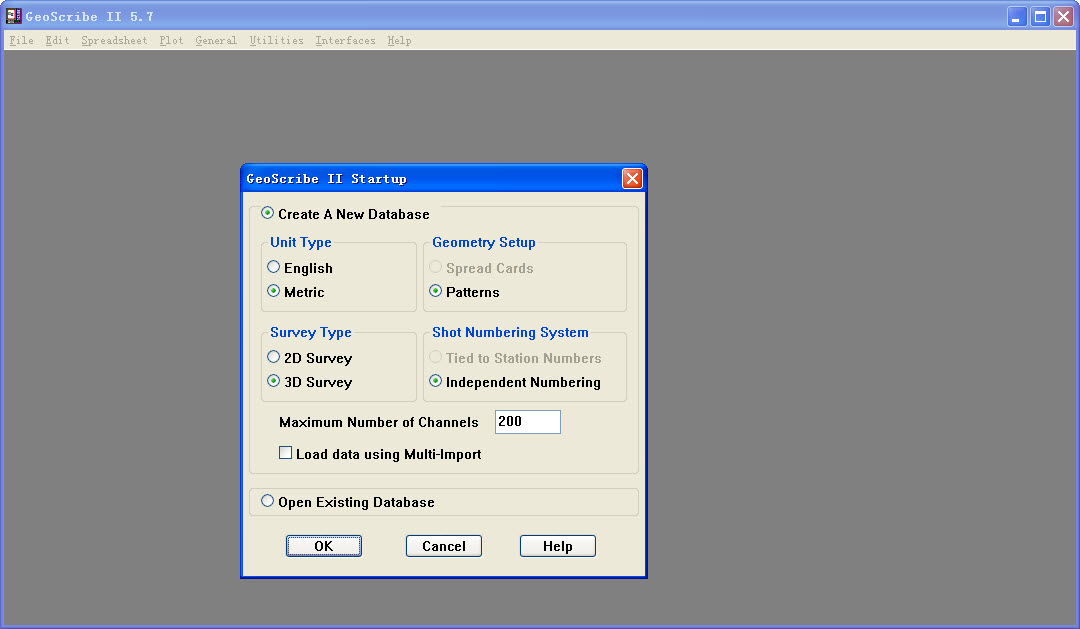Open the Interfaces menu
This screenshot has width=1080, height=629.
(x=346, y=41)
